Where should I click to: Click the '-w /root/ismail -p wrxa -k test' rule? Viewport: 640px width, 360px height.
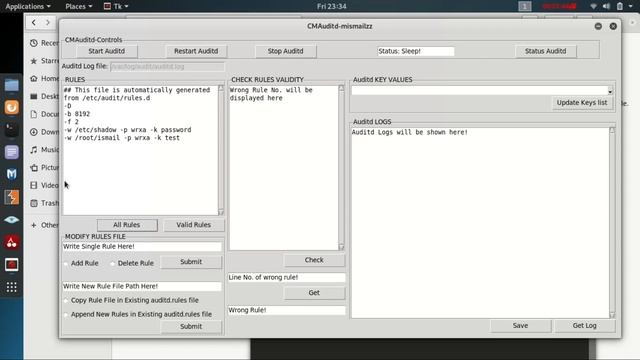tap(122, 138)
